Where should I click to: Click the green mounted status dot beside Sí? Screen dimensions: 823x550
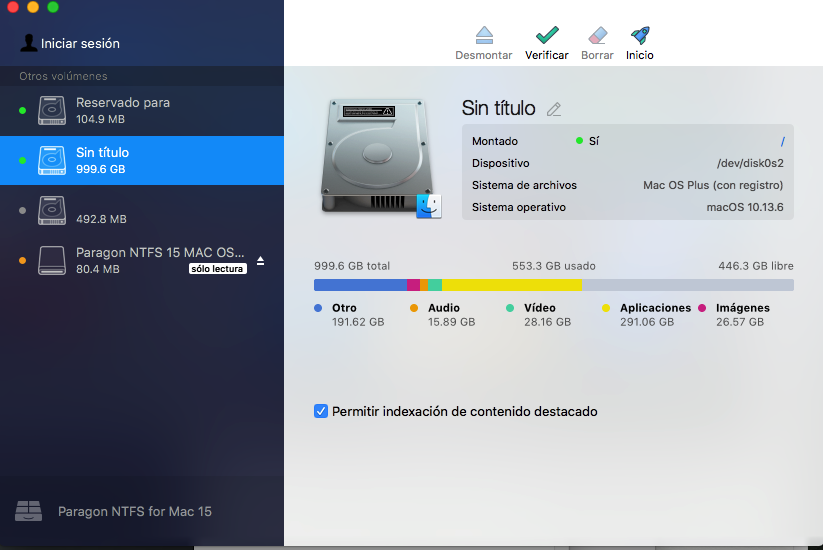tap(579, 141)
